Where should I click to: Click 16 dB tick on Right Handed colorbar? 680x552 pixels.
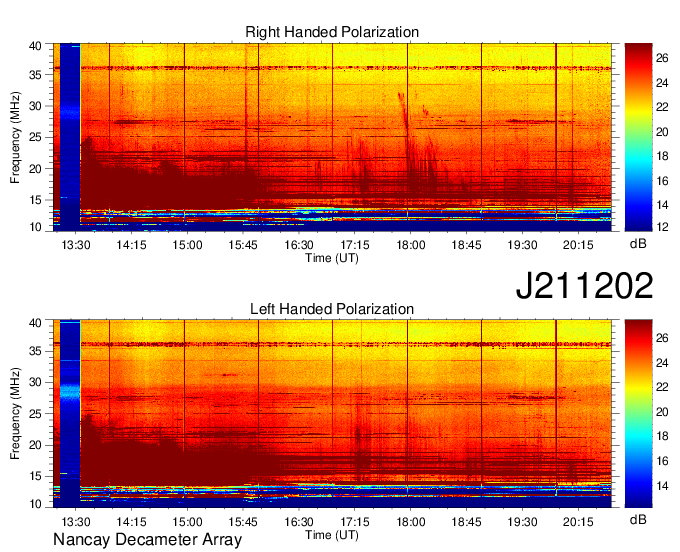(x=662, y=181)
